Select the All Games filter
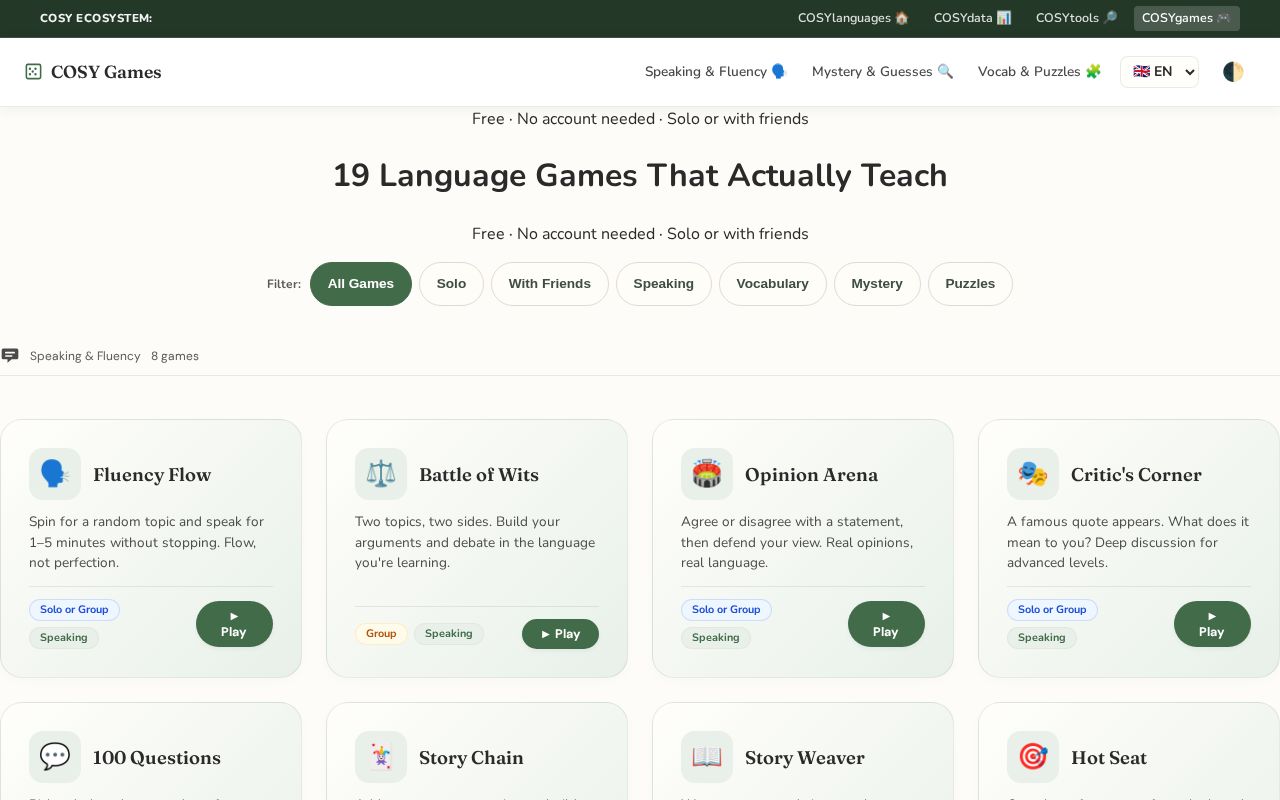This screenshot has height=800, width=1280. 361,284
